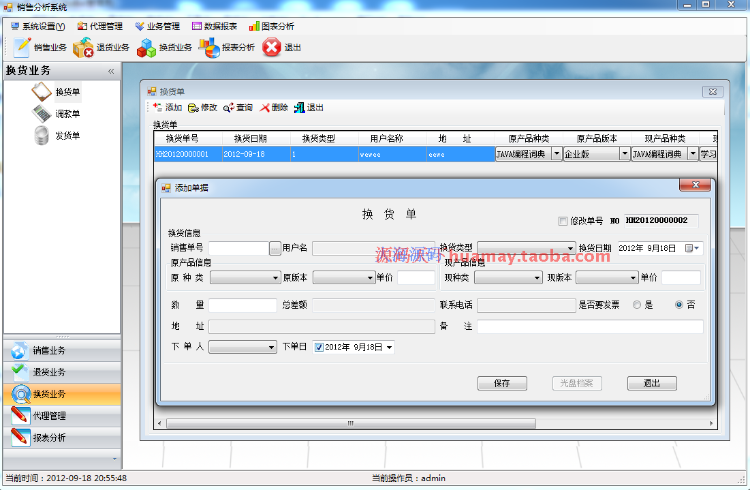
Task: Click the 换货单号 column header
Action: 188,139
